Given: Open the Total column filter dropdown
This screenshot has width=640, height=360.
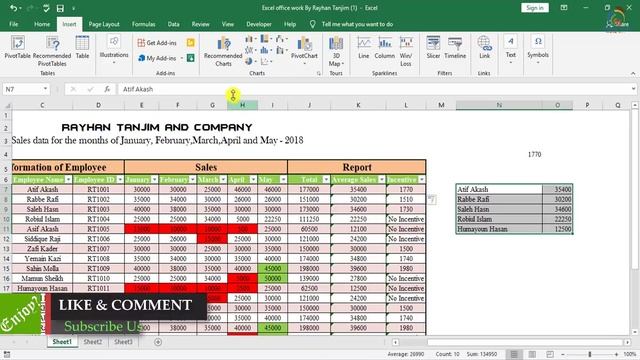Looking at the screenshot, I should pyautogui.click(x=326, y=180).
